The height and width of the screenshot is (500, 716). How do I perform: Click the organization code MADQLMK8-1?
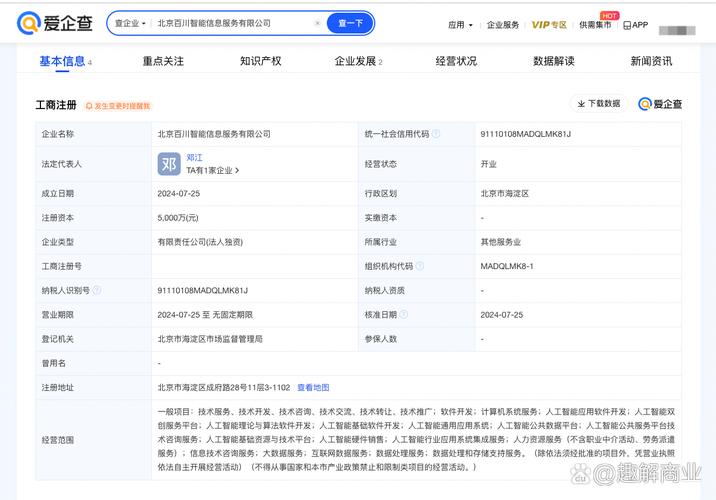(x=507, y=266)
